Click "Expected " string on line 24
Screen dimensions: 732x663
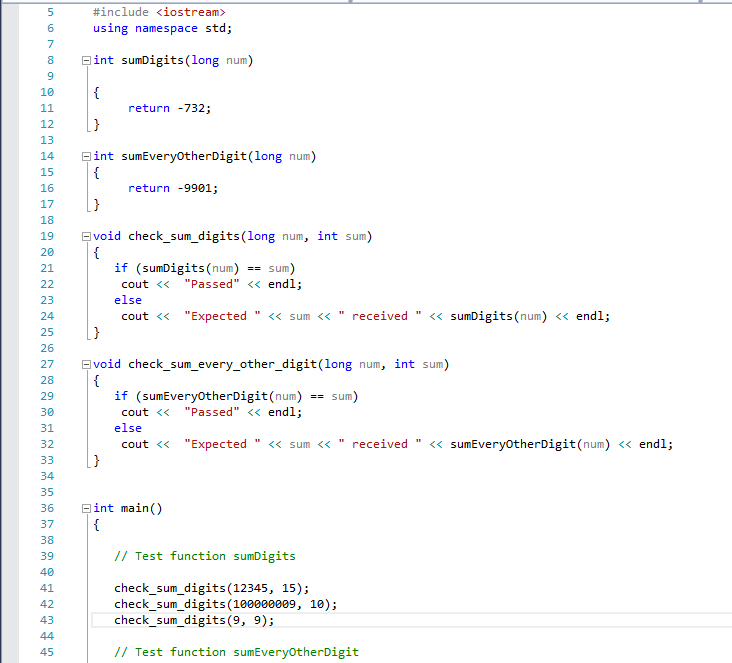[x=222, y=316]
